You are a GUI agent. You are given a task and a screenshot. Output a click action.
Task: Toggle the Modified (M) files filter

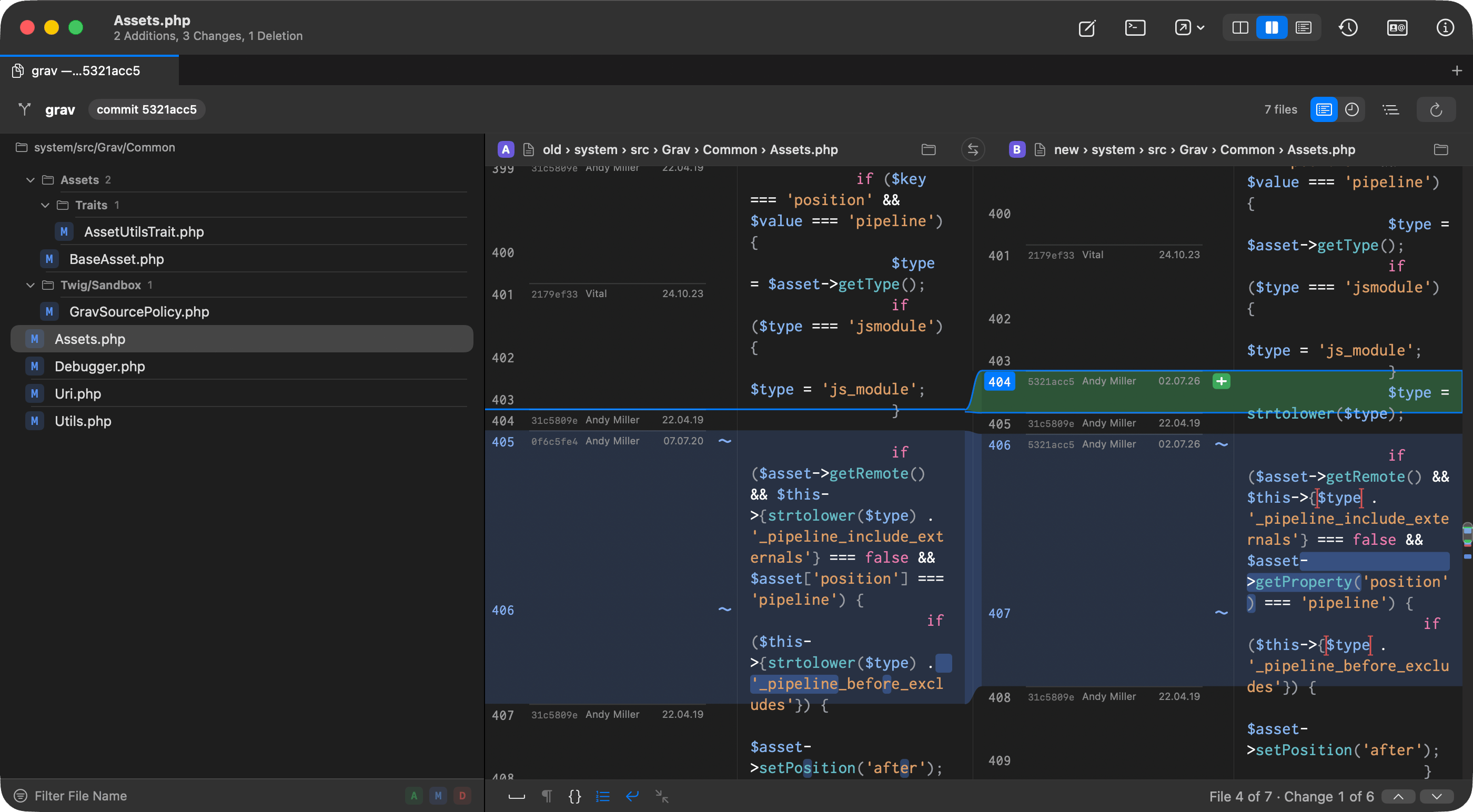pyautogui.click(x=438, y=795)
